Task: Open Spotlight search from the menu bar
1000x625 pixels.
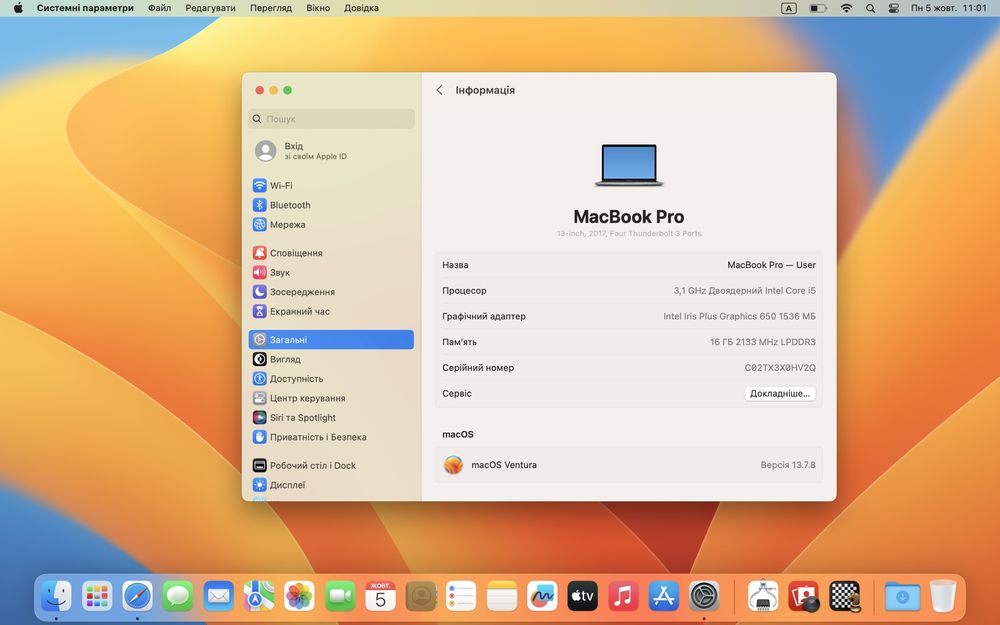Action: coord(871,8)
